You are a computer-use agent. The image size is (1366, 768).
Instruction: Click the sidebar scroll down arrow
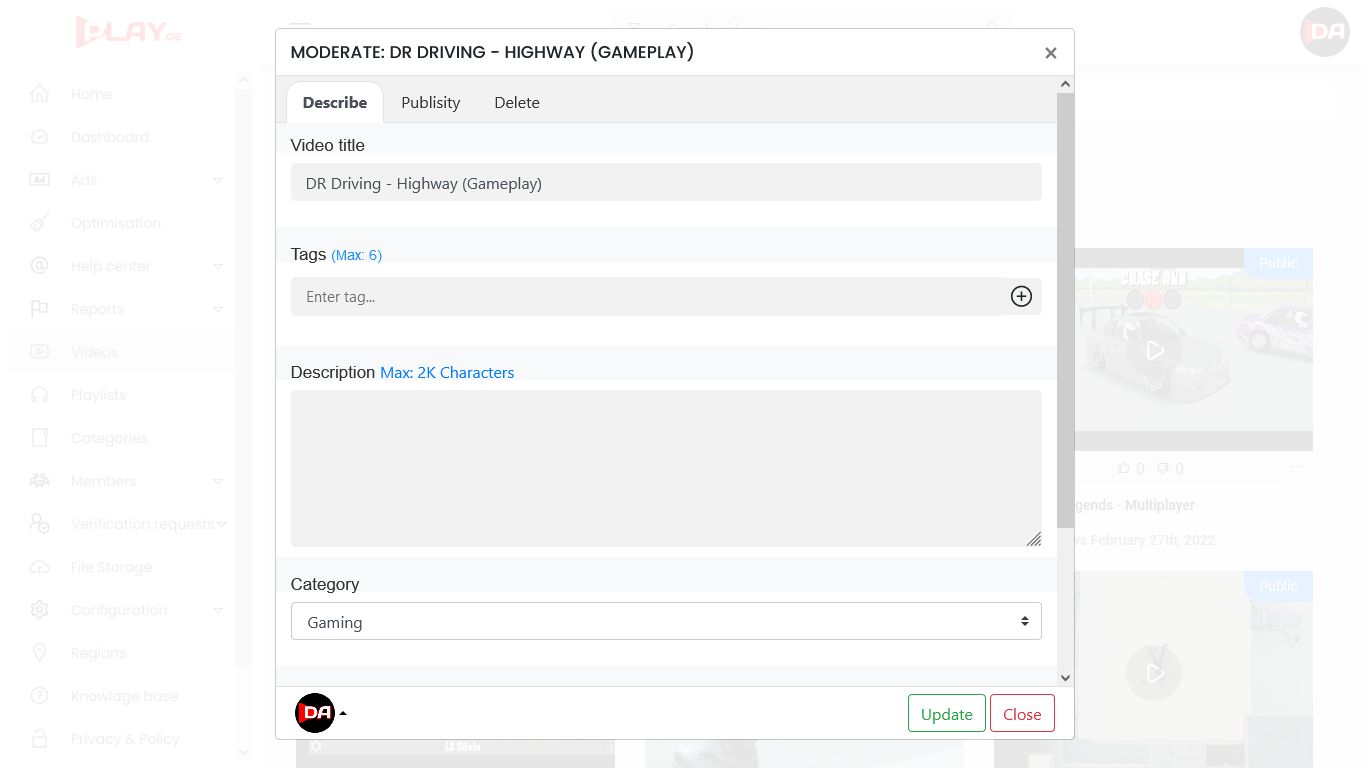click(243, 752)
